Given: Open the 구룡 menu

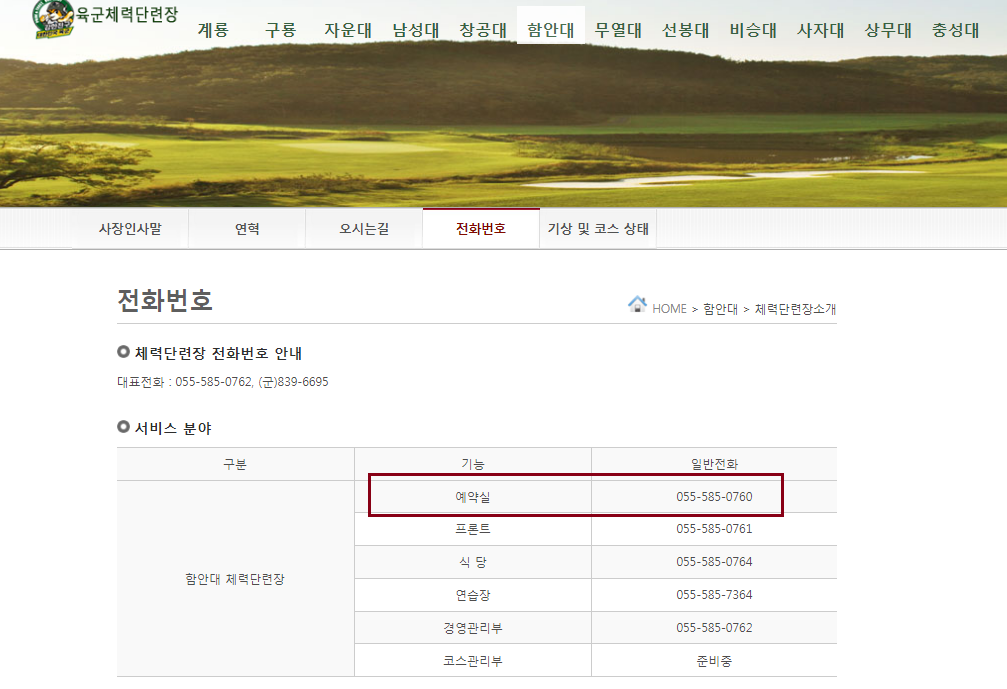Looking at the screenshot, I should [x=281, y=30].
